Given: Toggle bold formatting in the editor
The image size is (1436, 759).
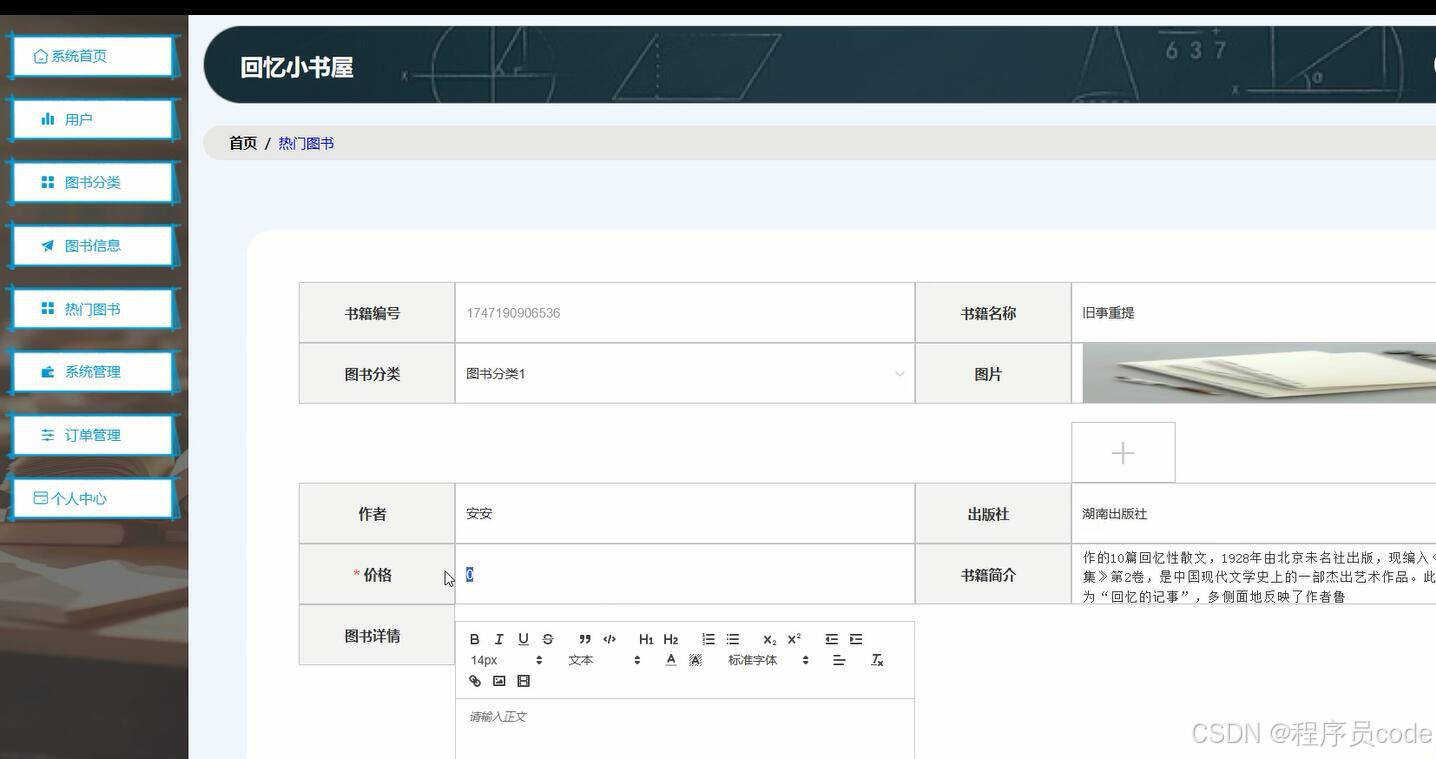Looking at the screenshot, I should coord(475,639).
